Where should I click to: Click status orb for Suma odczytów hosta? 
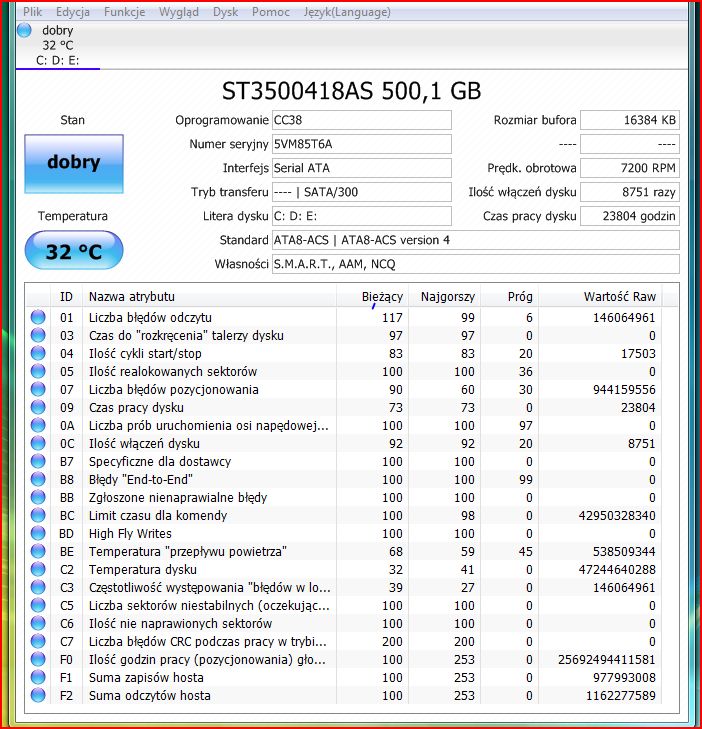coord(38,695)
